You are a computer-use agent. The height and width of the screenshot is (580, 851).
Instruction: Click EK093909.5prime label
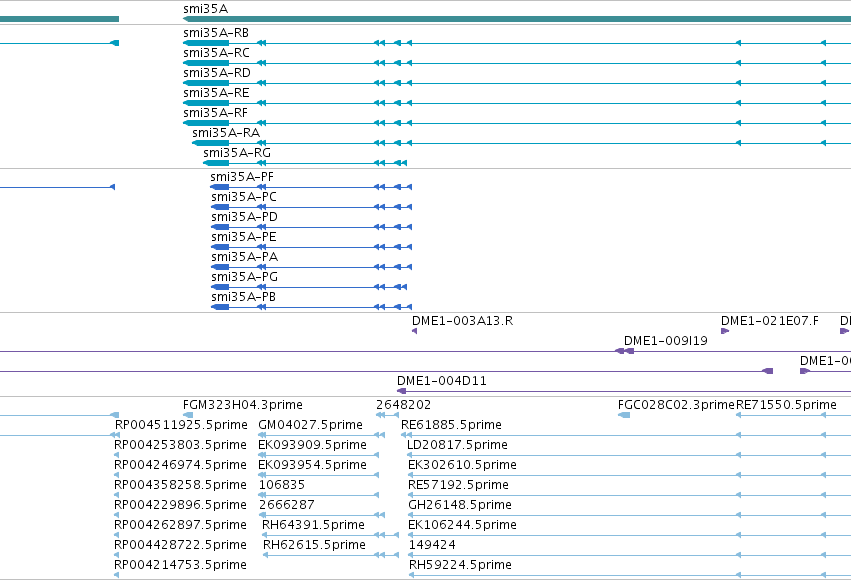click(x=312, y=445)
